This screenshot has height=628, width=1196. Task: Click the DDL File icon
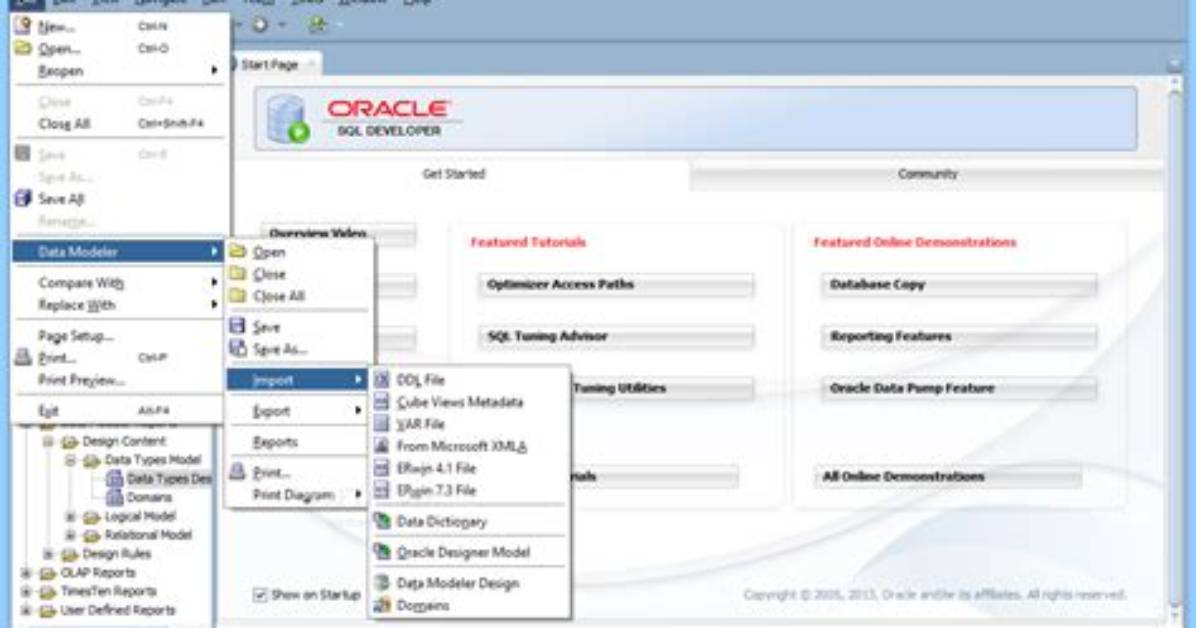382,379
